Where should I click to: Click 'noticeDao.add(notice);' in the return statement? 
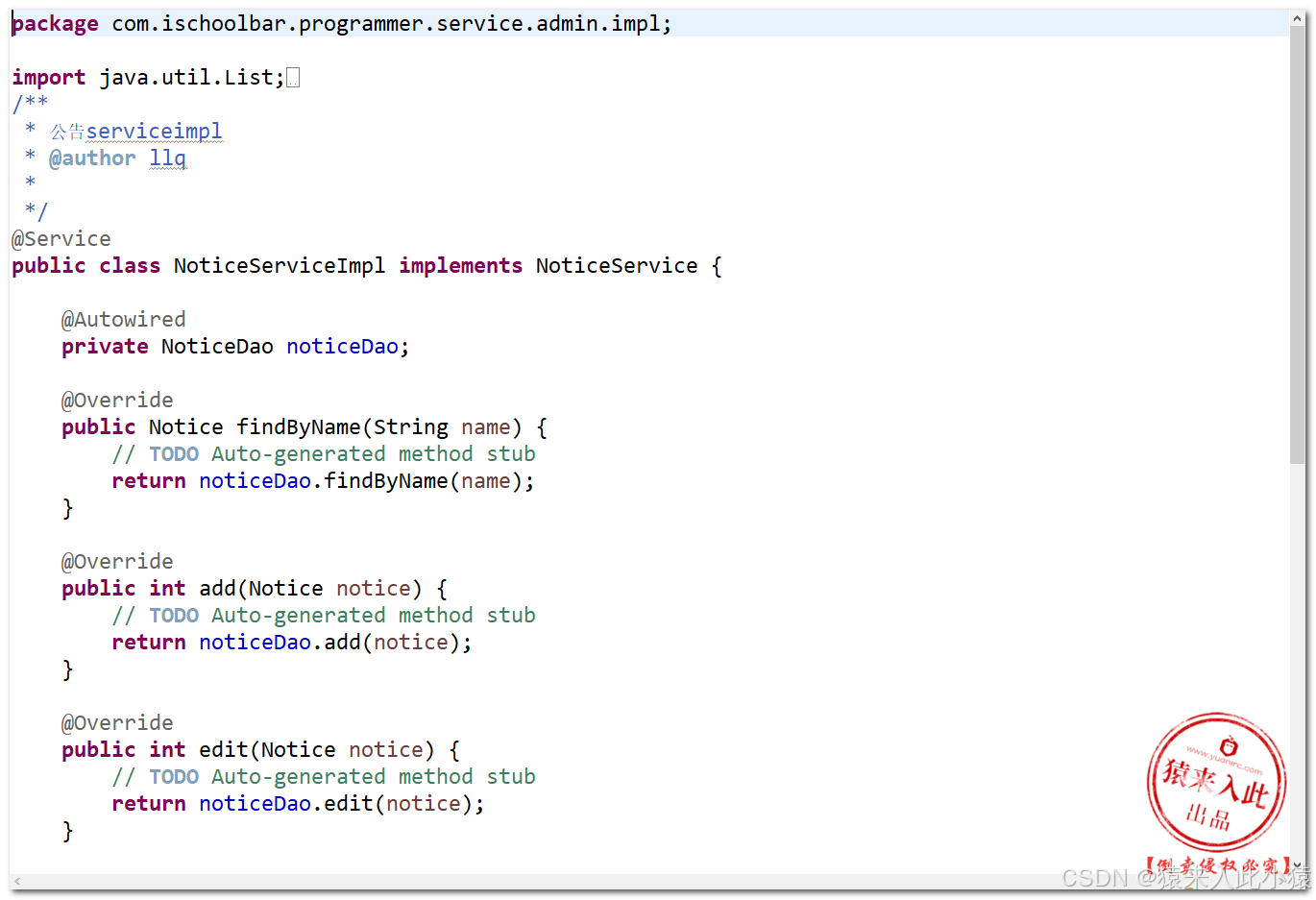pos(336,643)
